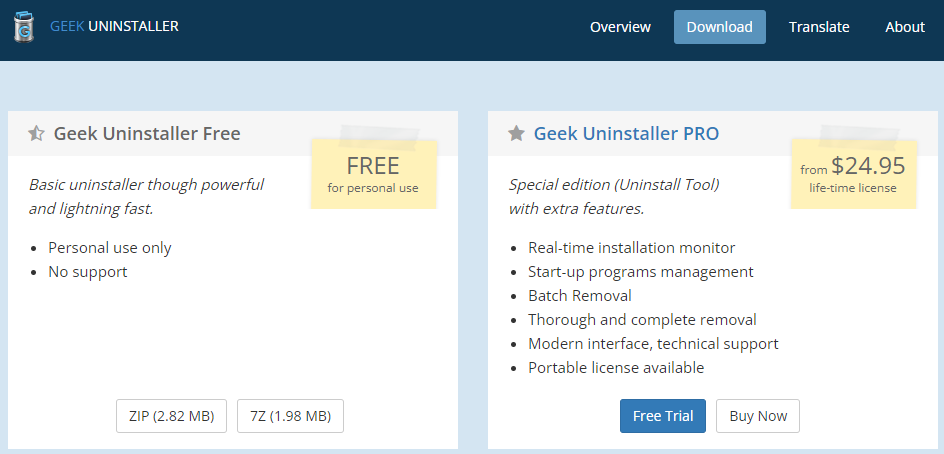Click the Buy Now button
This screenshot has width=944, height=454.
coord(758,416)
